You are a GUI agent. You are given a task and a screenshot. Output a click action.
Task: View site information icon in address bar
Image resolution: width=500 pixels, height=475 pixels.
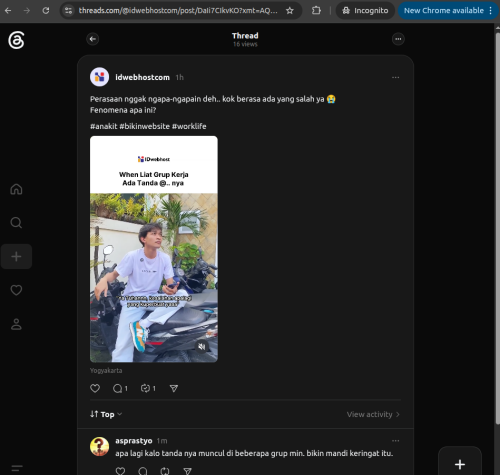pyautogui.click(x=68, y=10)
